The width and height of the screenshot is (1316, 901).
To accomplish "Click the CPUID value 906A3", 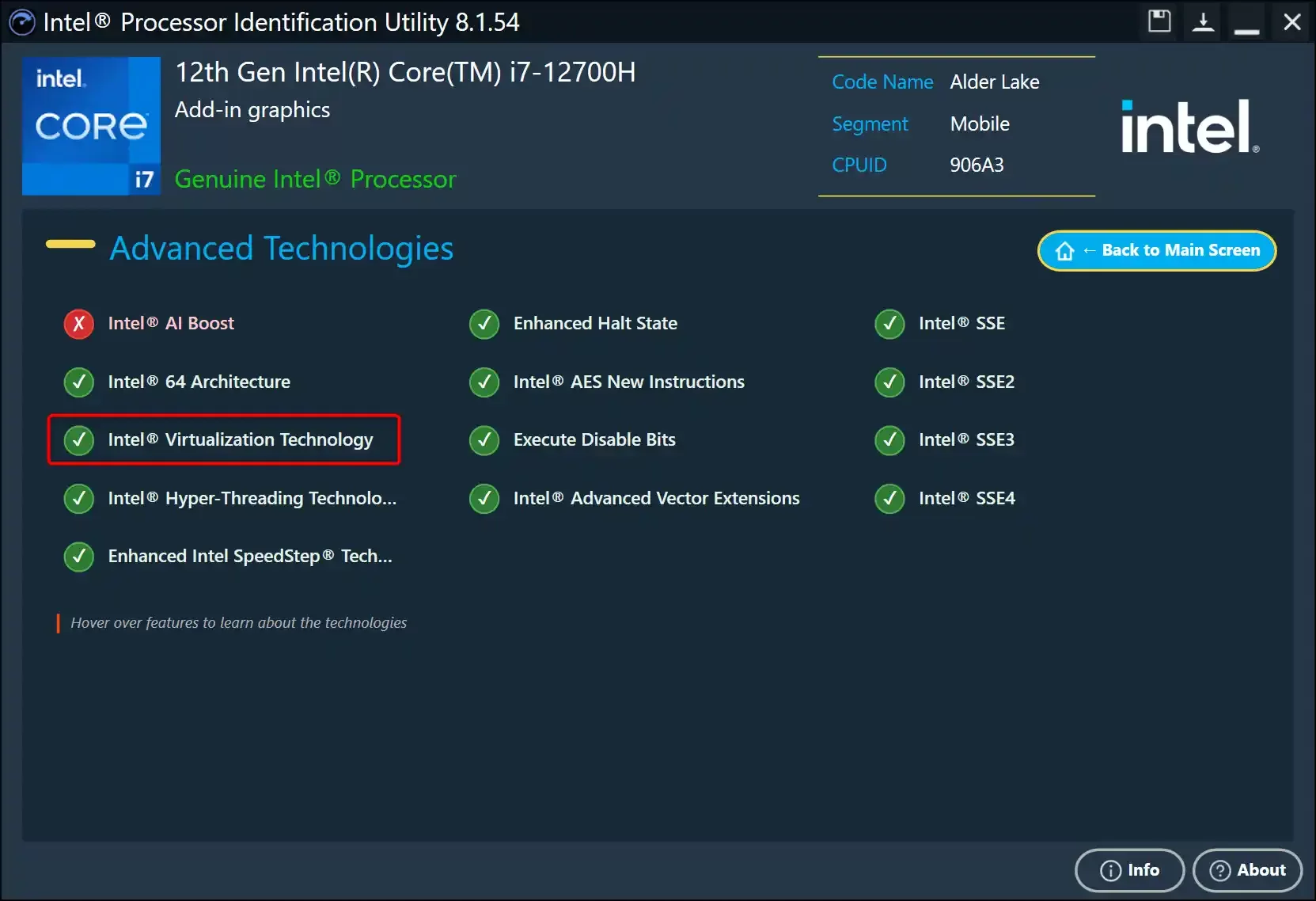I will [977, 165].
